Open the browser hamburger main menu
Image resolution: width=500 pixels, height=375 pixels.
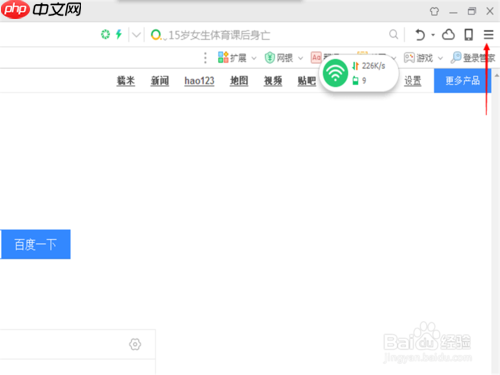point(488,34)
